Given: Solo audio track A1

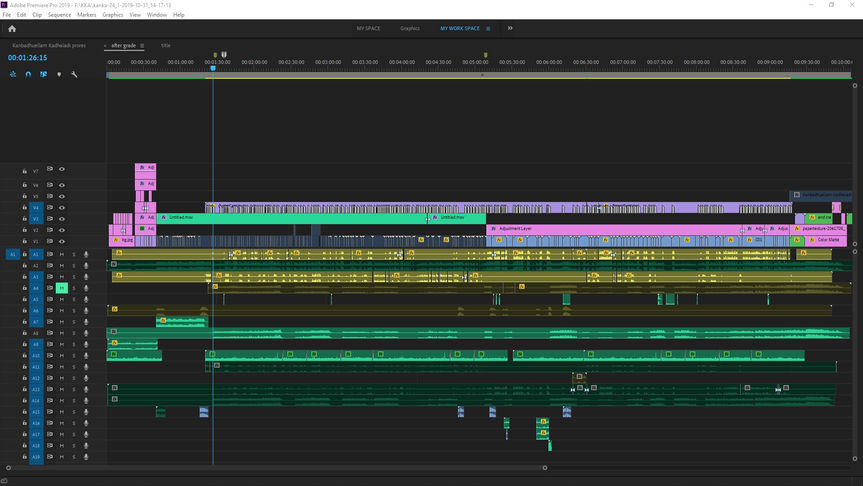Looking at the screenshot, I should (74, 254).
